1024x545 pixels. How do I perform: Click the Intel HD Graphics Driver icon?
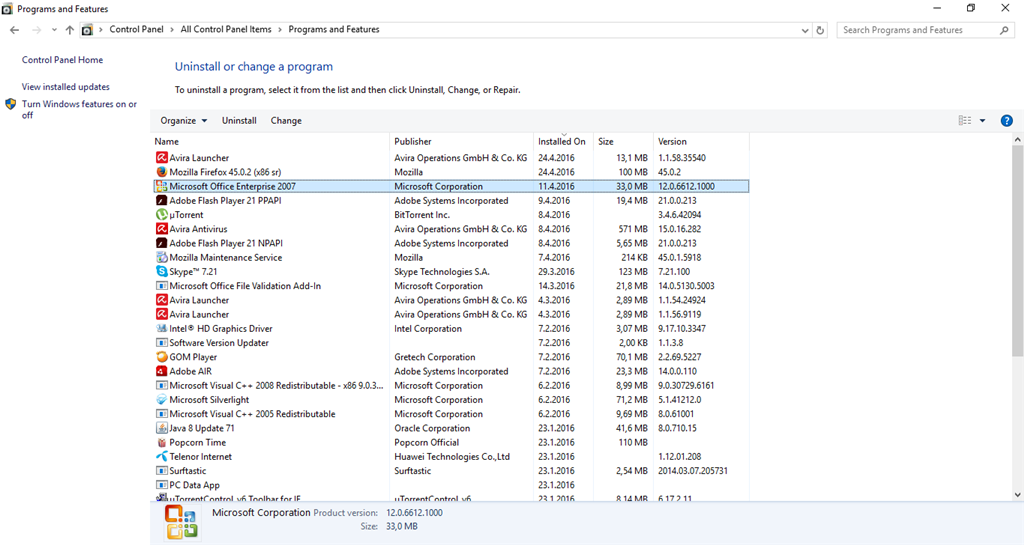click(x=161, y=328)
